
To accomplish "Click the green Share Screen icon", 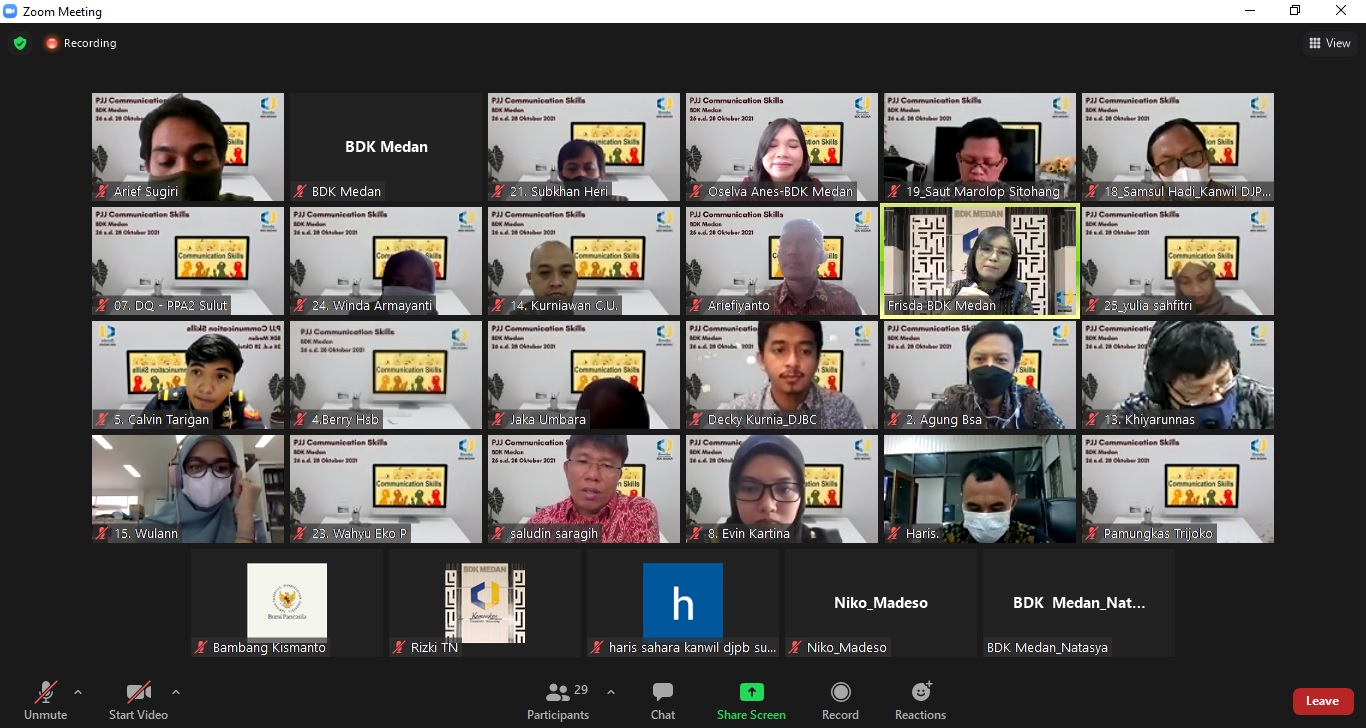I will (750, 691).
